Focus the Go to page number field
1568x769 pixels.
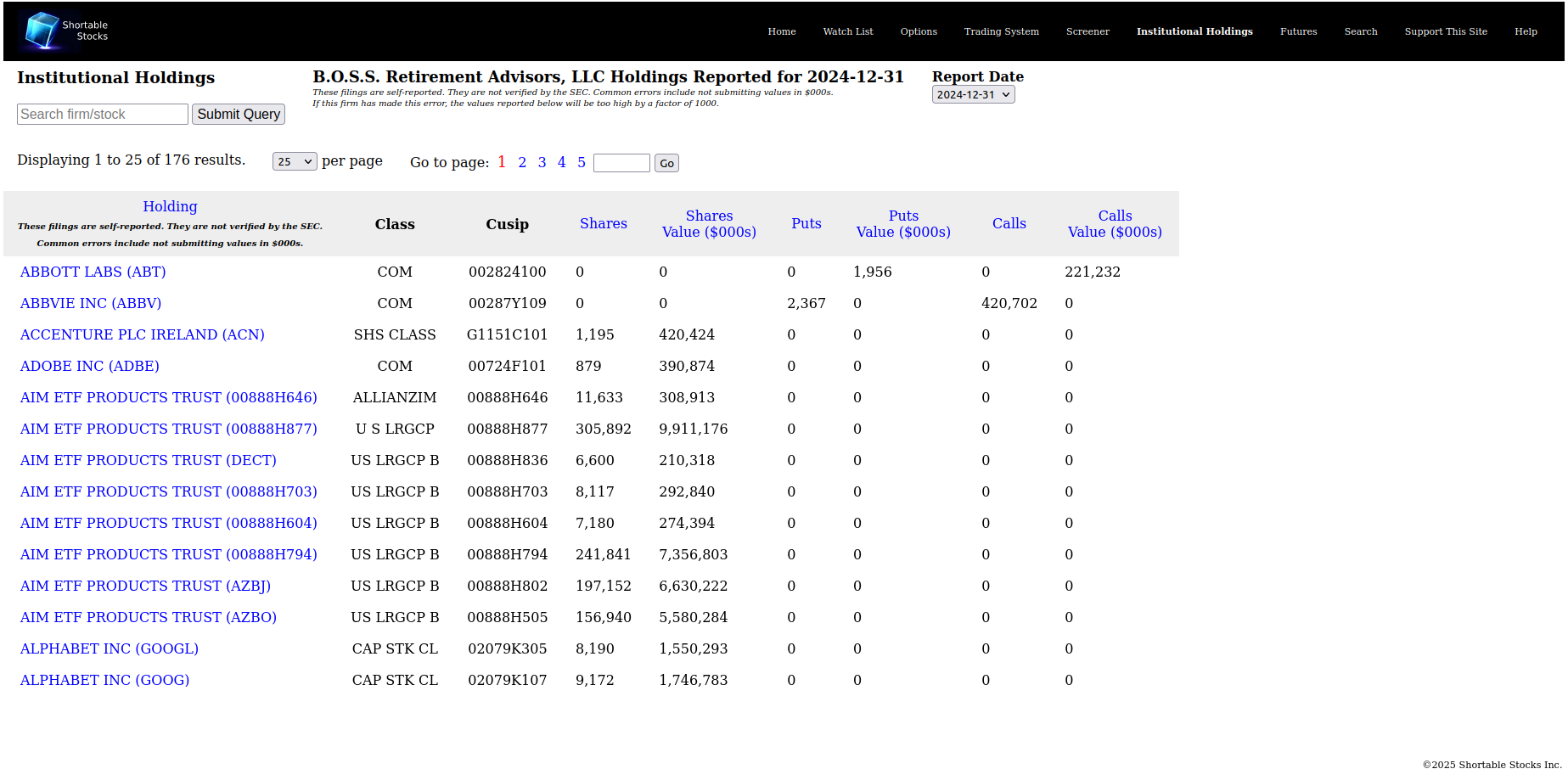(621, 163)
